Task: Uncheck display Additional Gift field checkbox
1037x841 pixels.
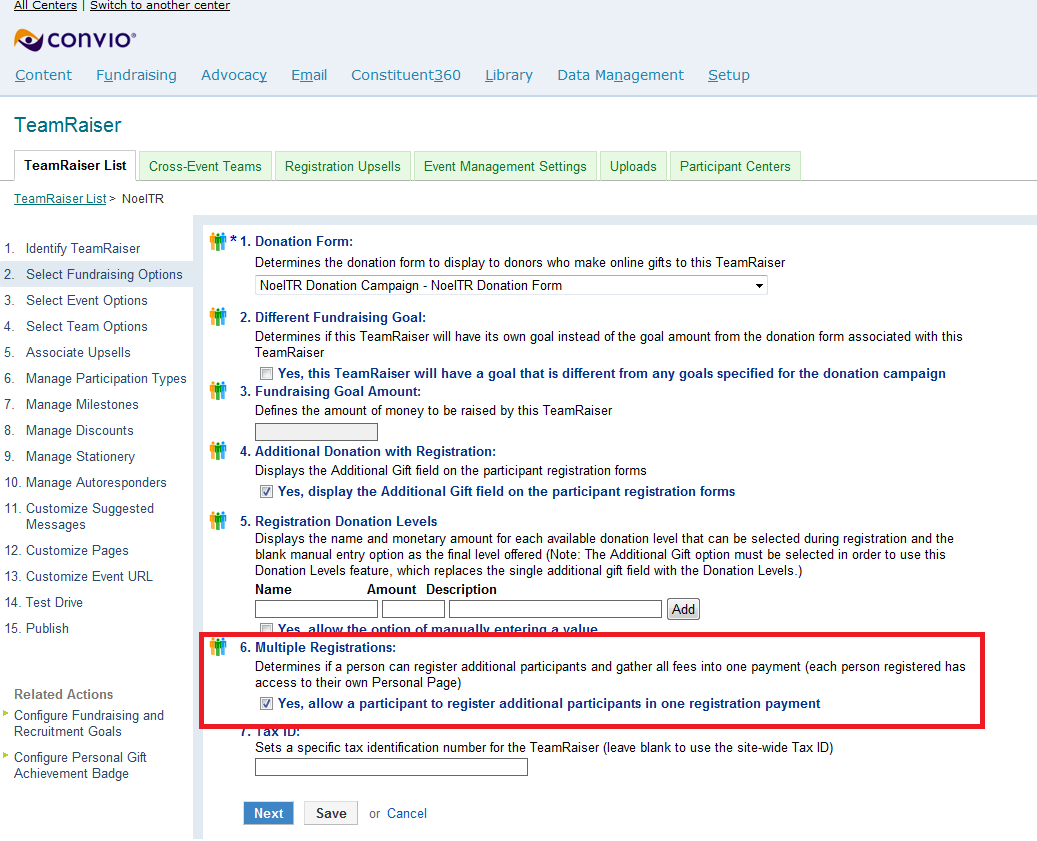Action: [x=267, y=492]
